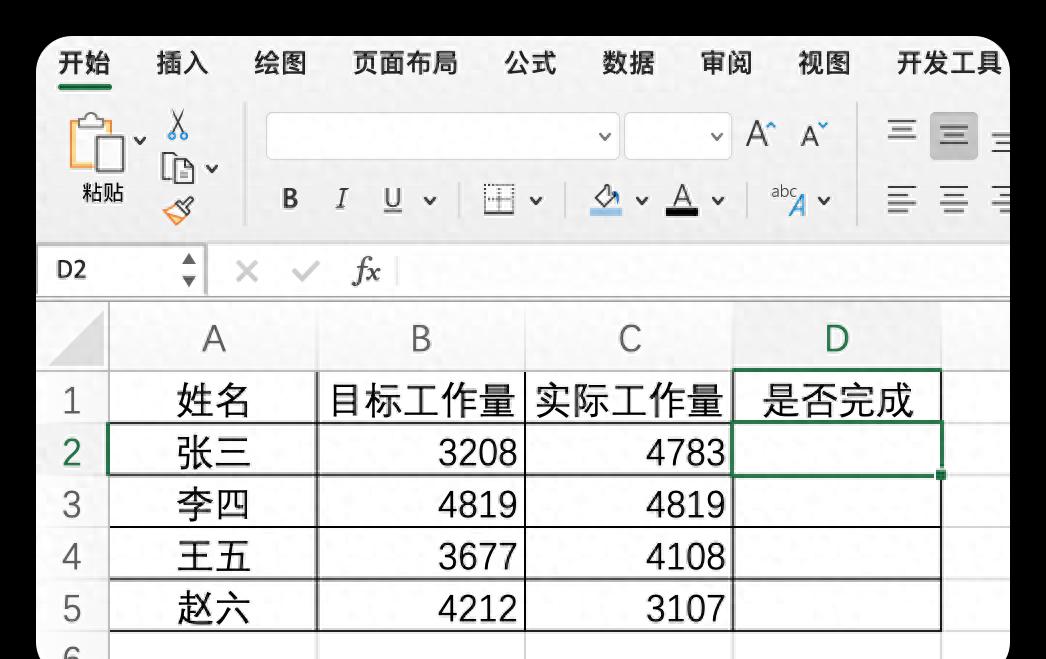This screenshot has width=1046, height=659.
Task: Cancel entry with the X icon
Action: pos(247,271)
